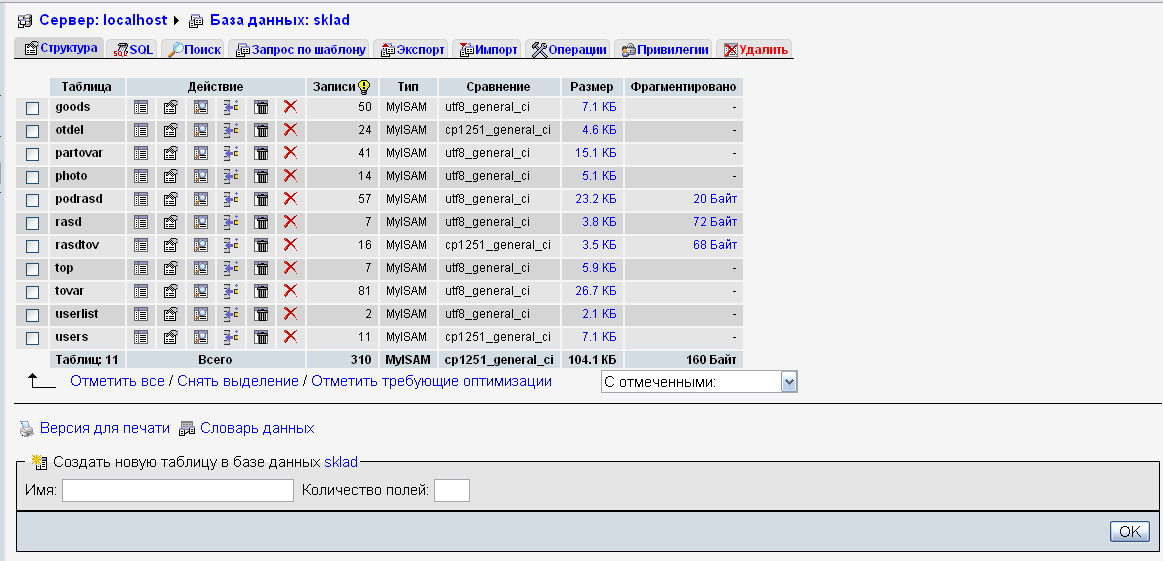1163x561 pixels.
Task: Click the lightbulb hint icon near Записи
Action: [x=363, y=87]
